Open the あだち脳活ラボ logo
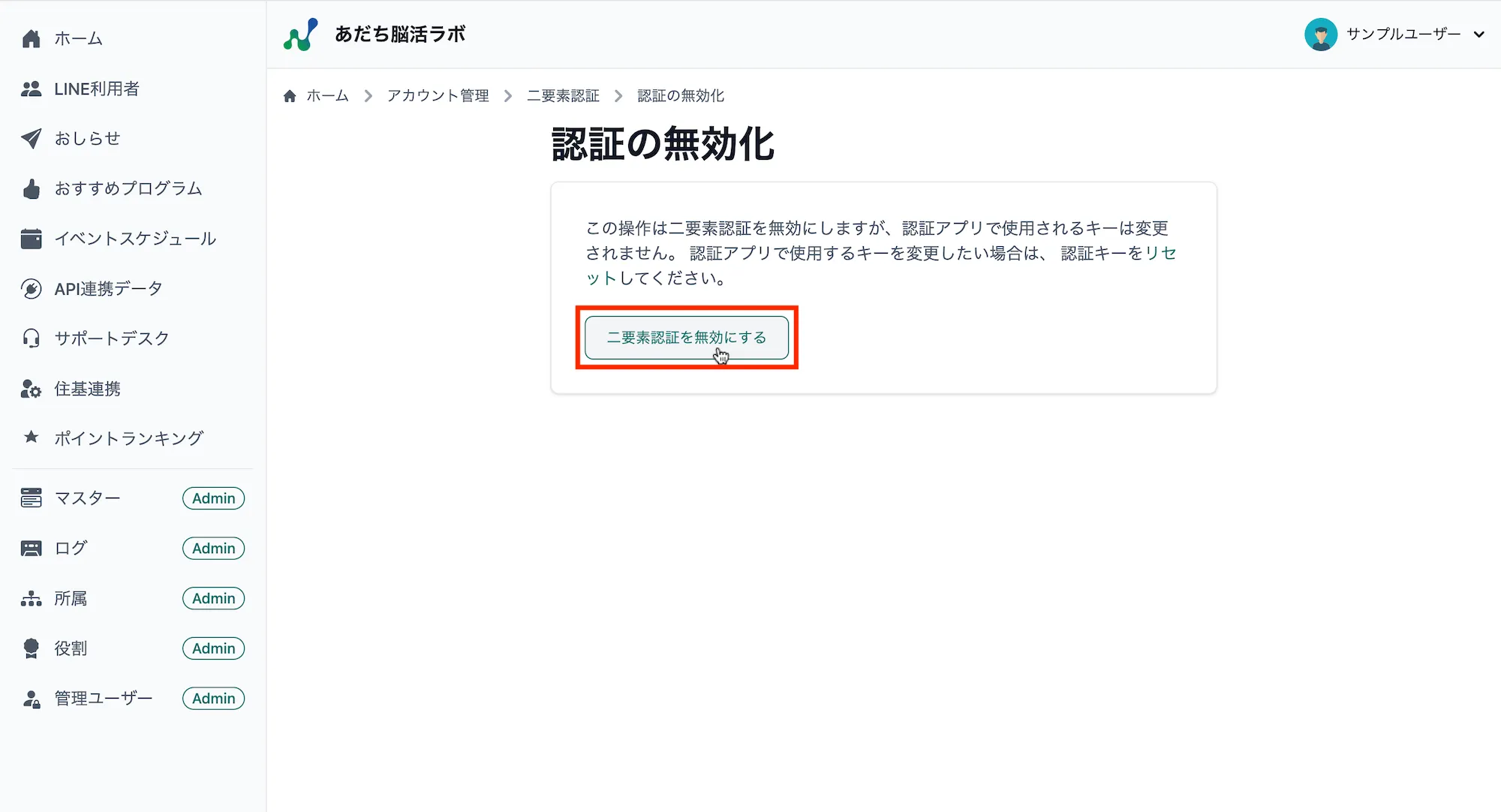Image resolution: width=1501 pixels, height=812 pixels. (375, 33)
